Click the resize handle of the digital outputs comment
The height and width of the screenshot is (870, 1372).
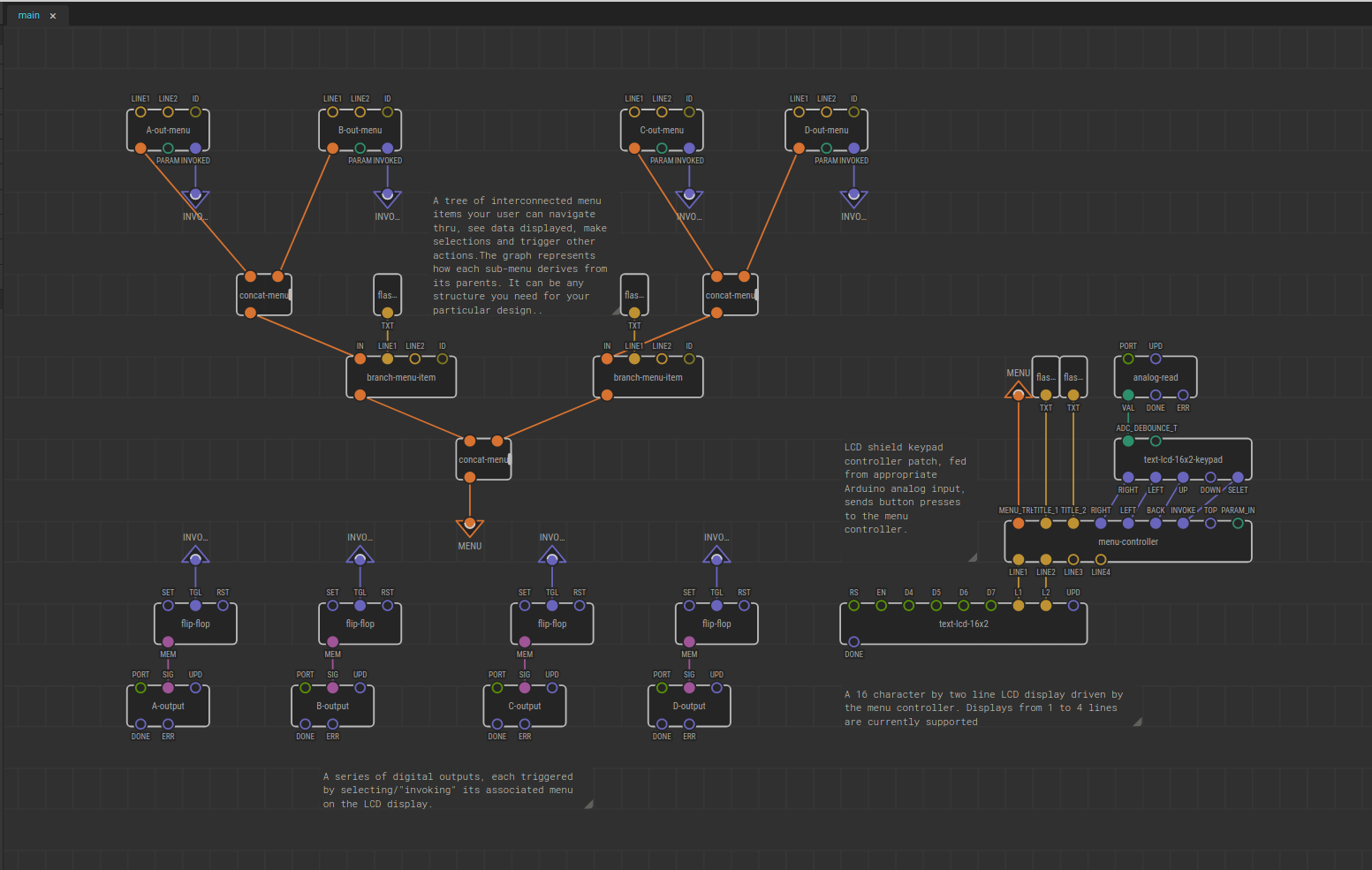click(588, 804)
